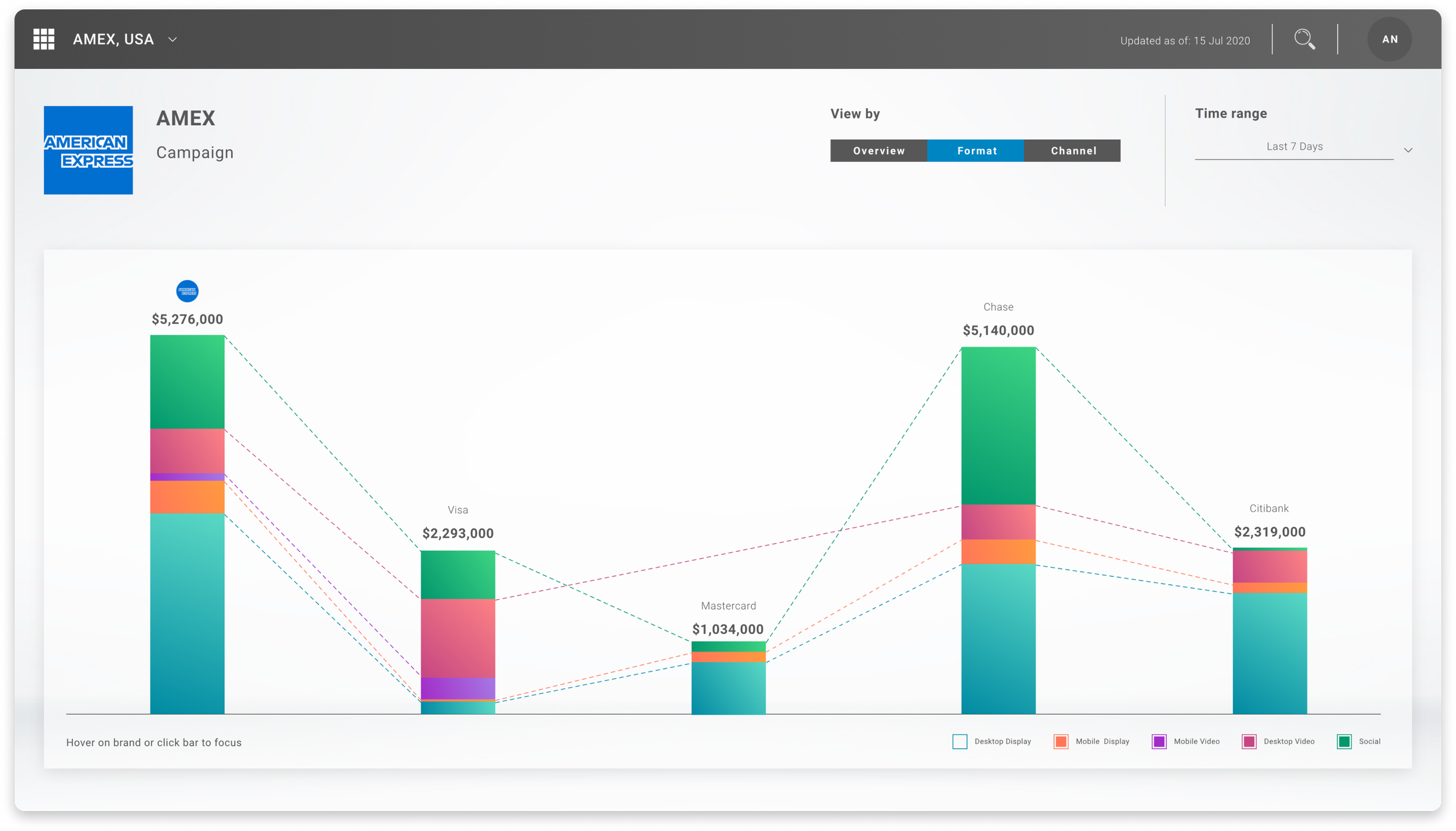Viewport: 1456px width, 831px height.
Task: Switch to the Overview view
Action: click(x=878, y=151)
